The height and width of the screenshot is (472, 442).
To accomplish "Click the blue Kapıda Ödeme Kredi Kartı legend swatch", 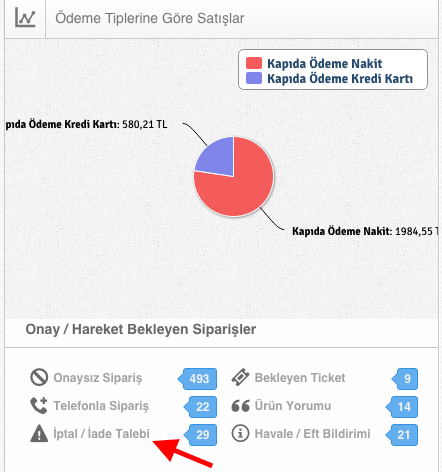I will coord(254,78).
